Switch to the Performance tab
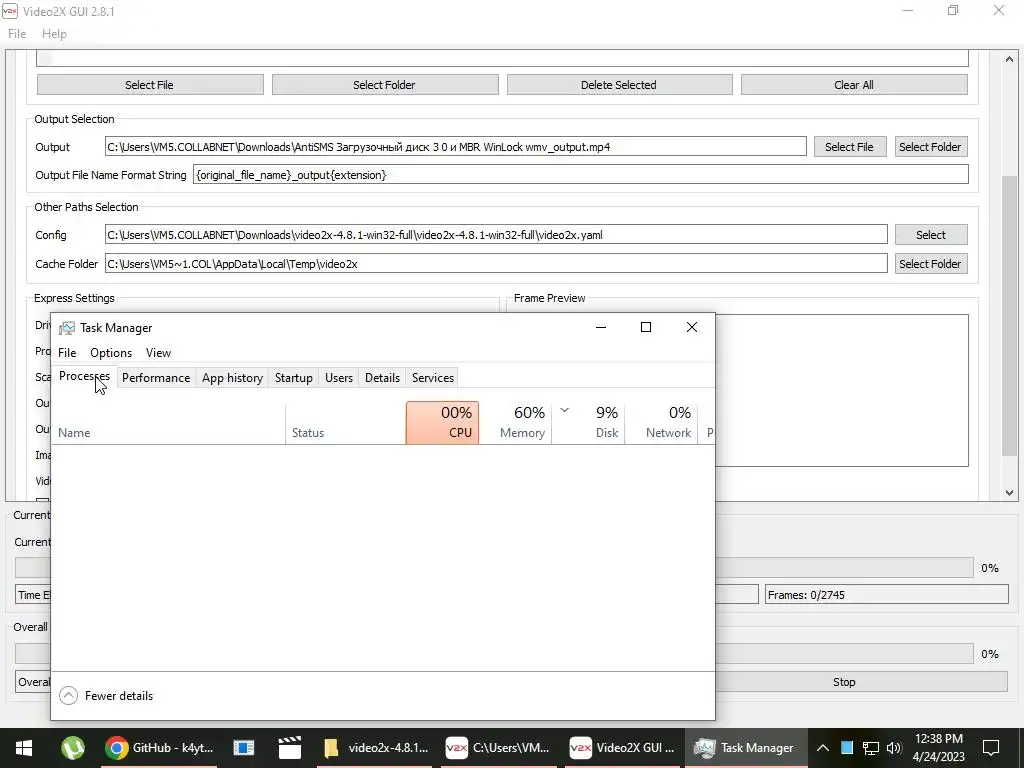1024x768 pixels. coord(156,377)
